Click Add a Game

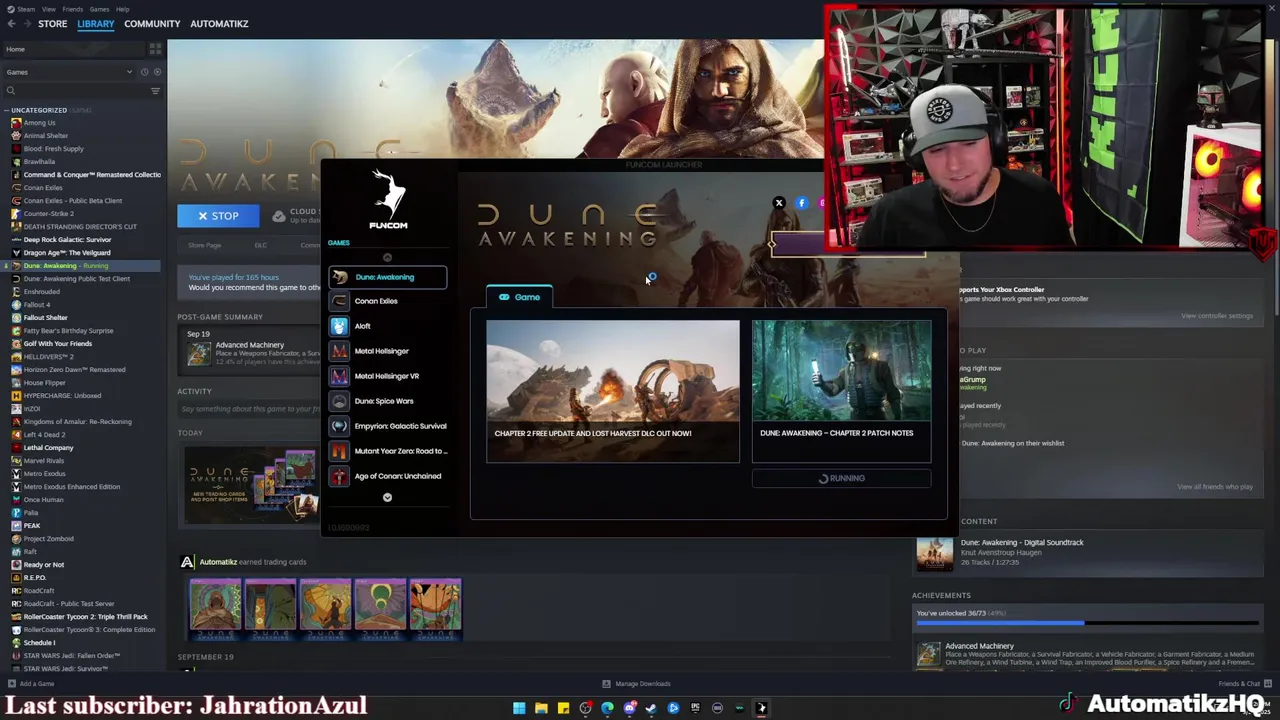pos(30,684)
